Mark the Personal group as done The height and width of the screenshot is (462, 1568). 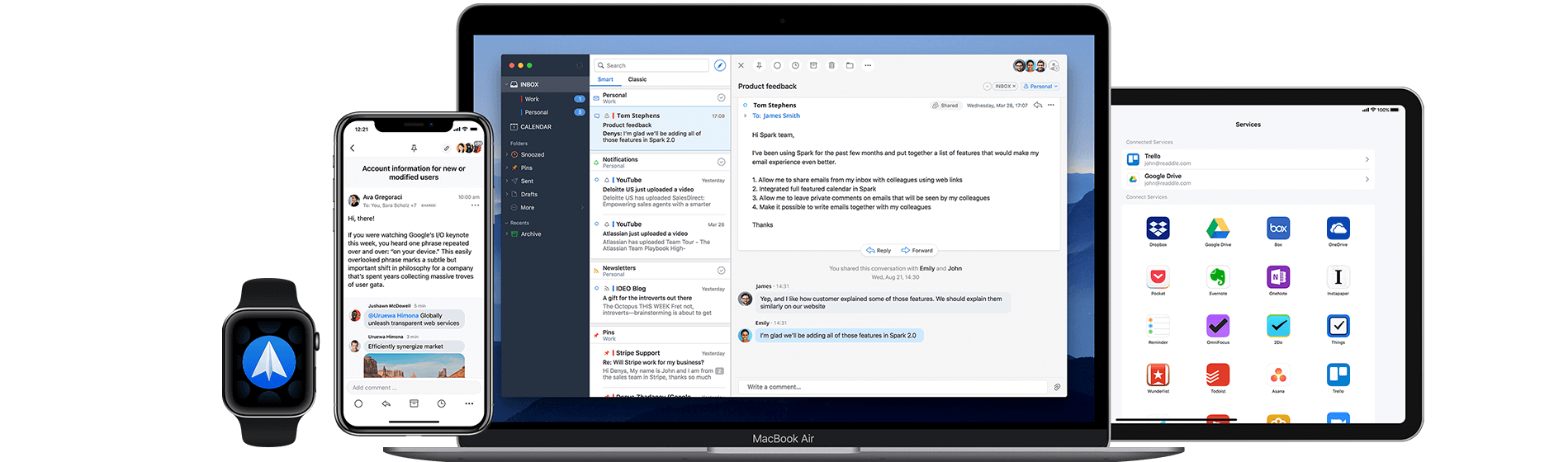[x=721, y=97]
